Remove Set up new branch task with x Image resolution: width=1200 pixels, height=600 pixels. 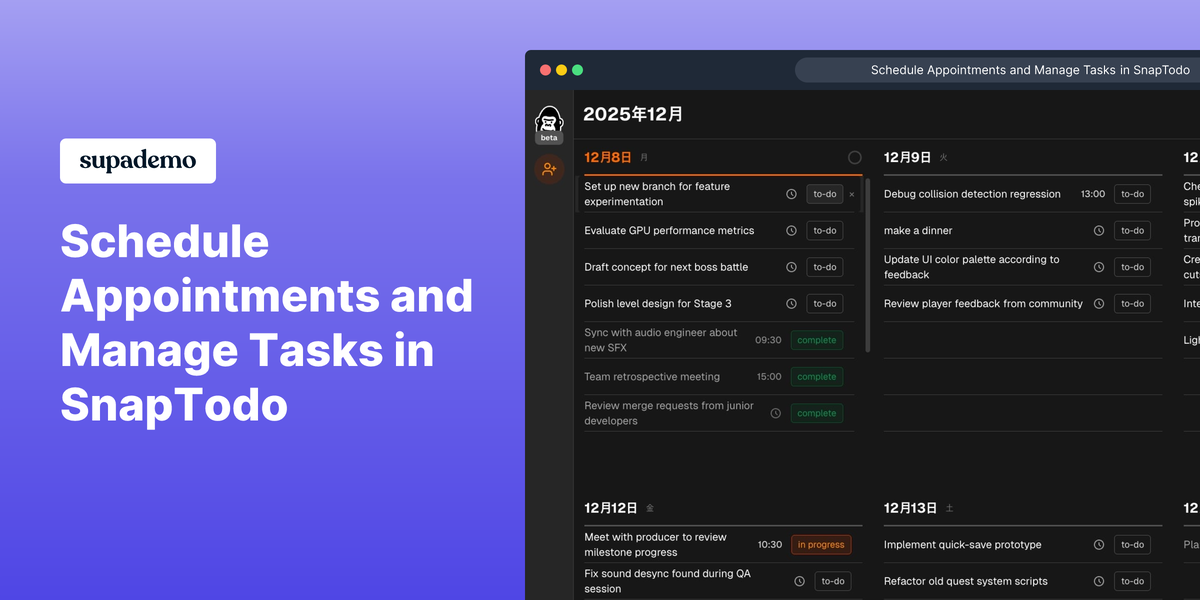(852, 194)
